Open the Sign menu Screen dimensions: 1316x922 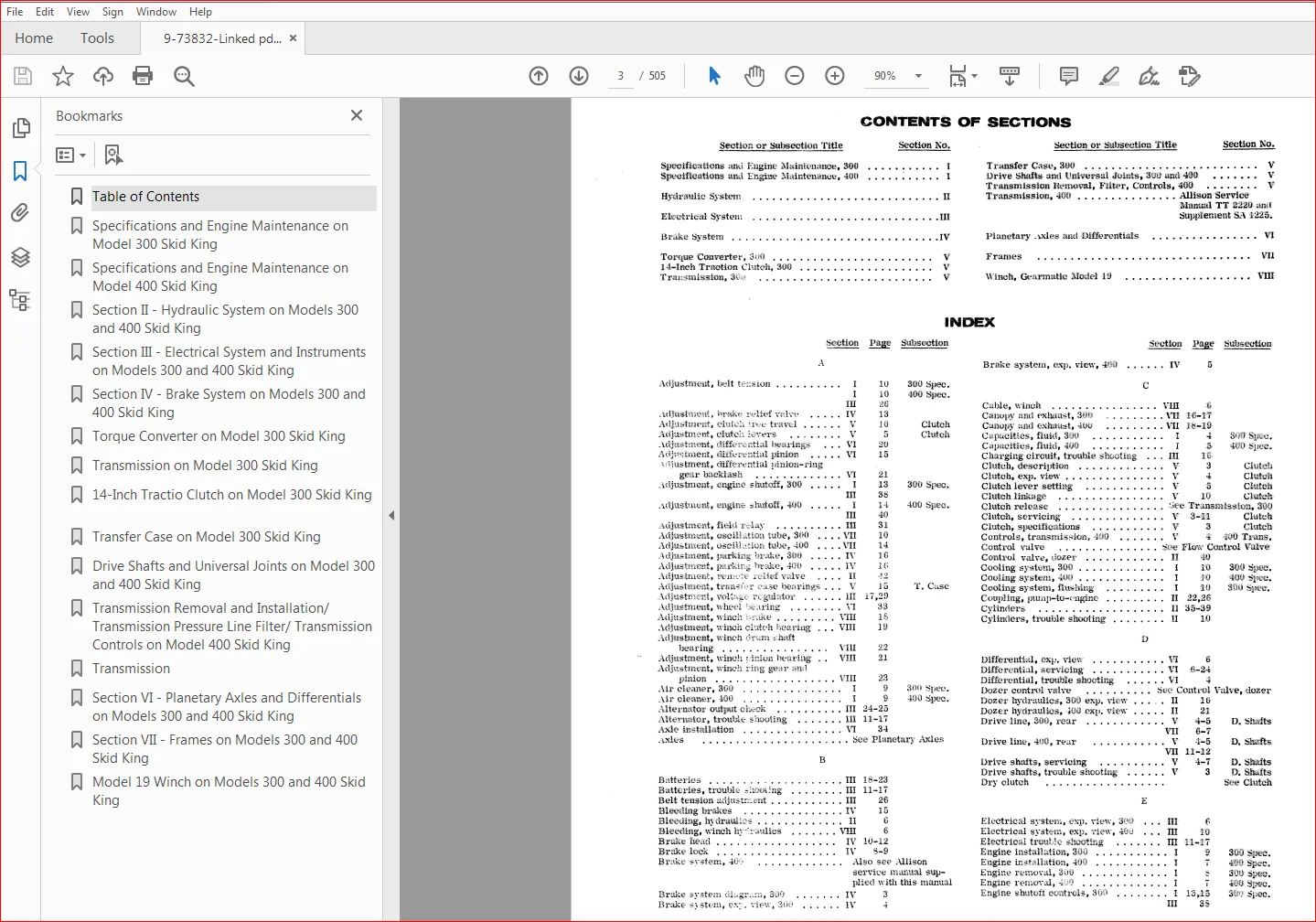[x=112, y=11]
